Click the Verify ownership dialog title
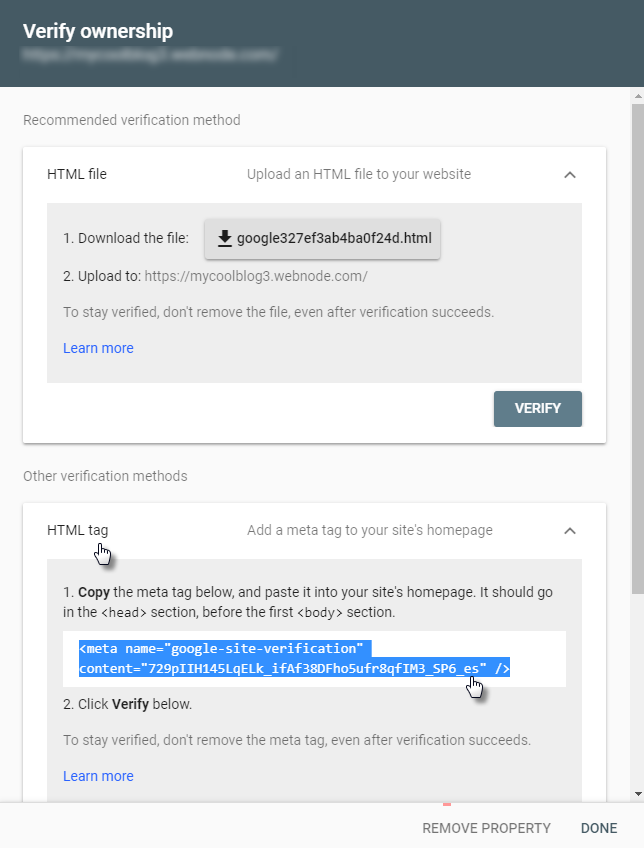Screen dimensions: 644x848 coord(98,32)
